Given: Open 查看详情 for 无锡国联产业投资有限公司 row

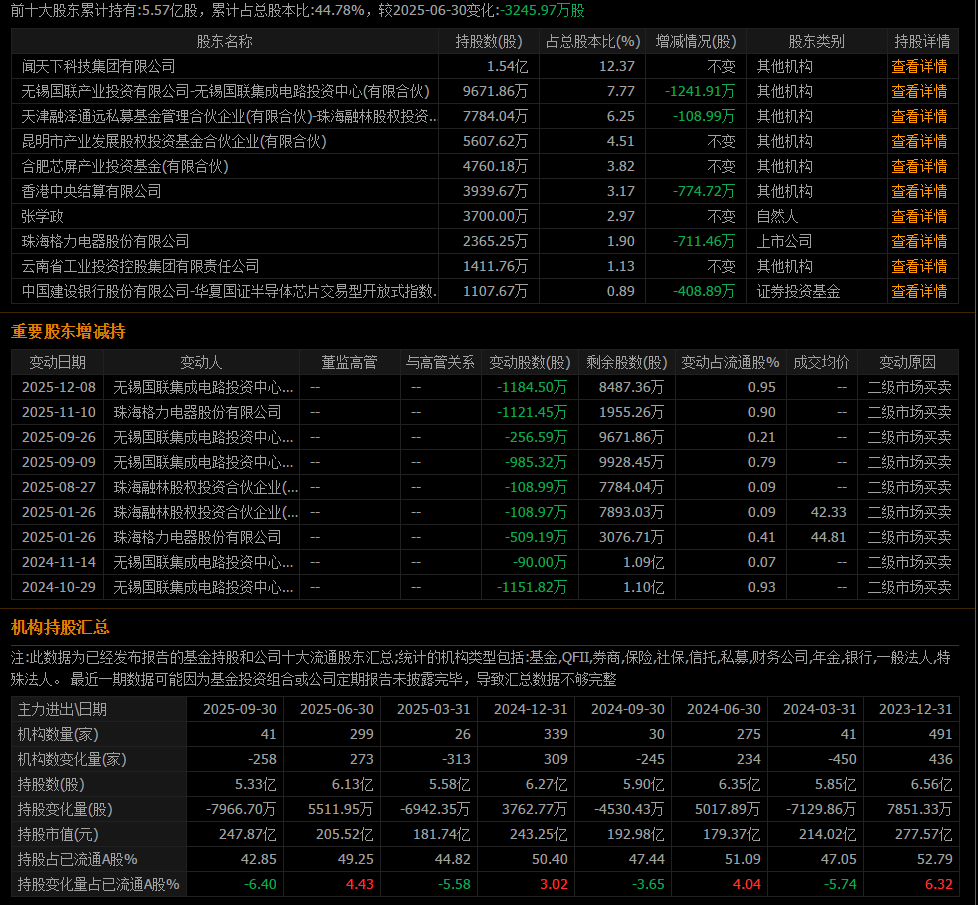Looking at the screenshot, I should coord(919,91).
